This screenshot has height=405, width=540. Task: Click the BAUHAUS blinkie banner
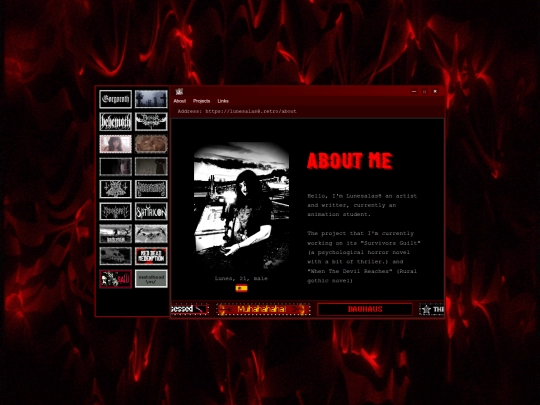pyautogui.click(x=365, y=309)
